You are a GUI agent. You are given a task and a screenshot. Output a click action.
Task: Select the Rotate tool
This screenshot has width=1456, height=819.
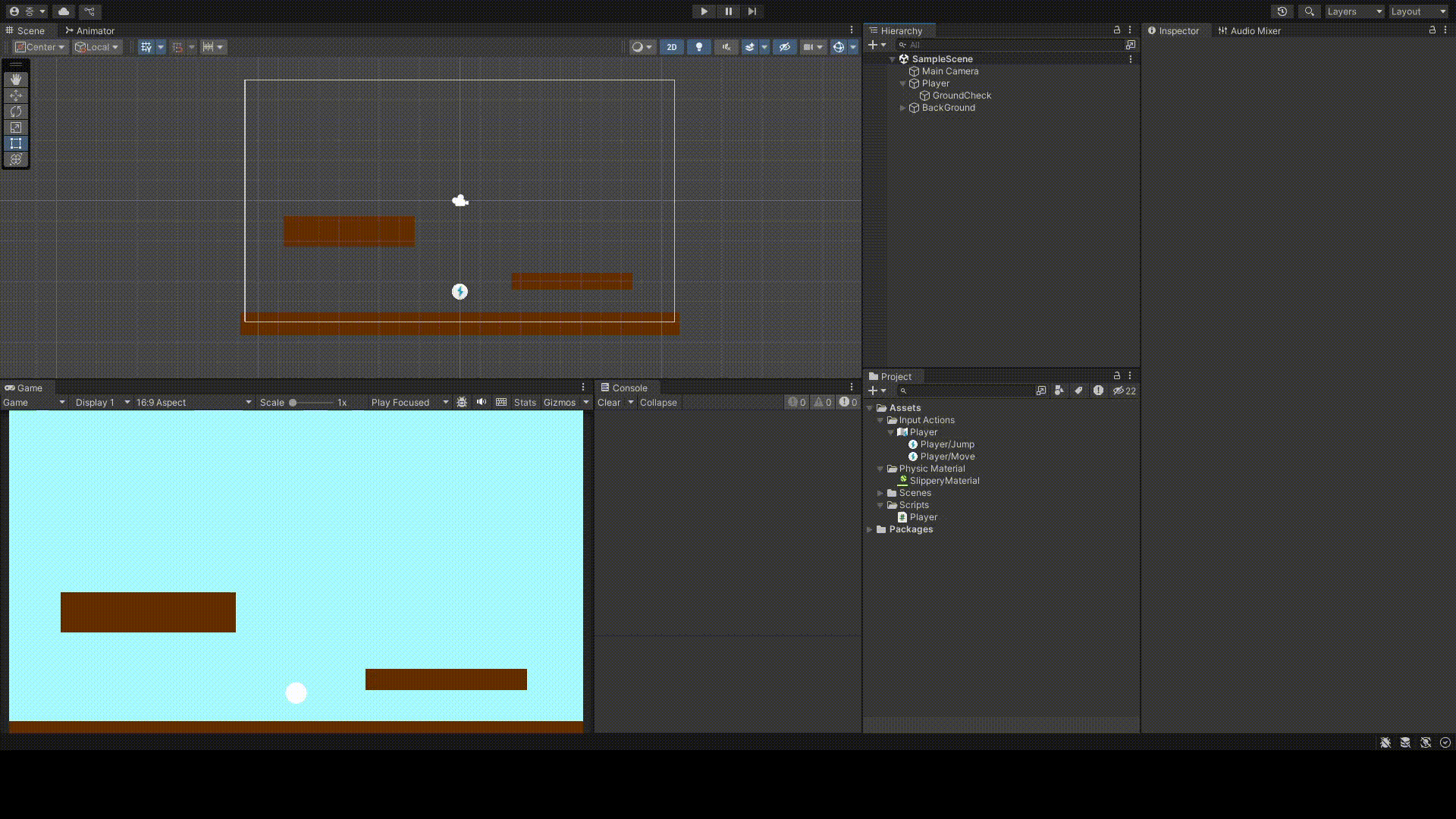pos(16,111)
